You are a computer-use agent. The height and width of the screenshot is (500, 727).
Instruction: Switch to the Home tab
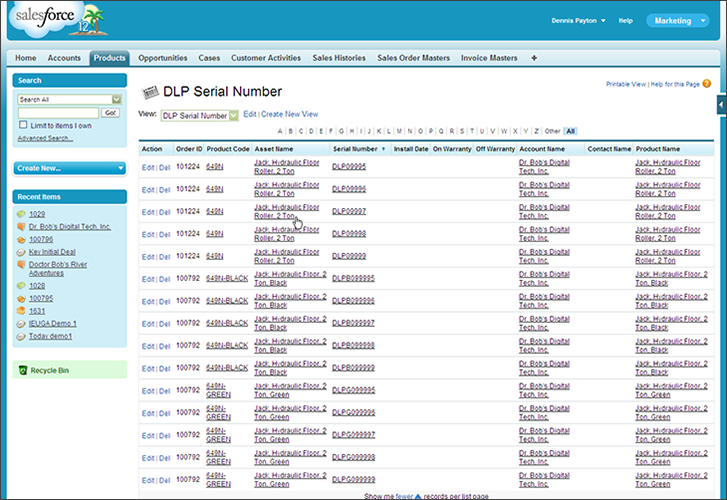(26, 58)
